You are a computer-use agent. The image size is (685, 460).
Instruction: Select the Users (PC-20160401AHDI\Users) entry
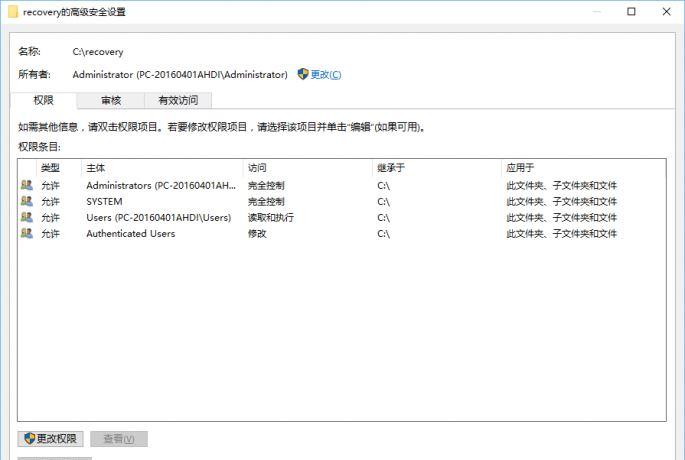click(x=159, y=217)
